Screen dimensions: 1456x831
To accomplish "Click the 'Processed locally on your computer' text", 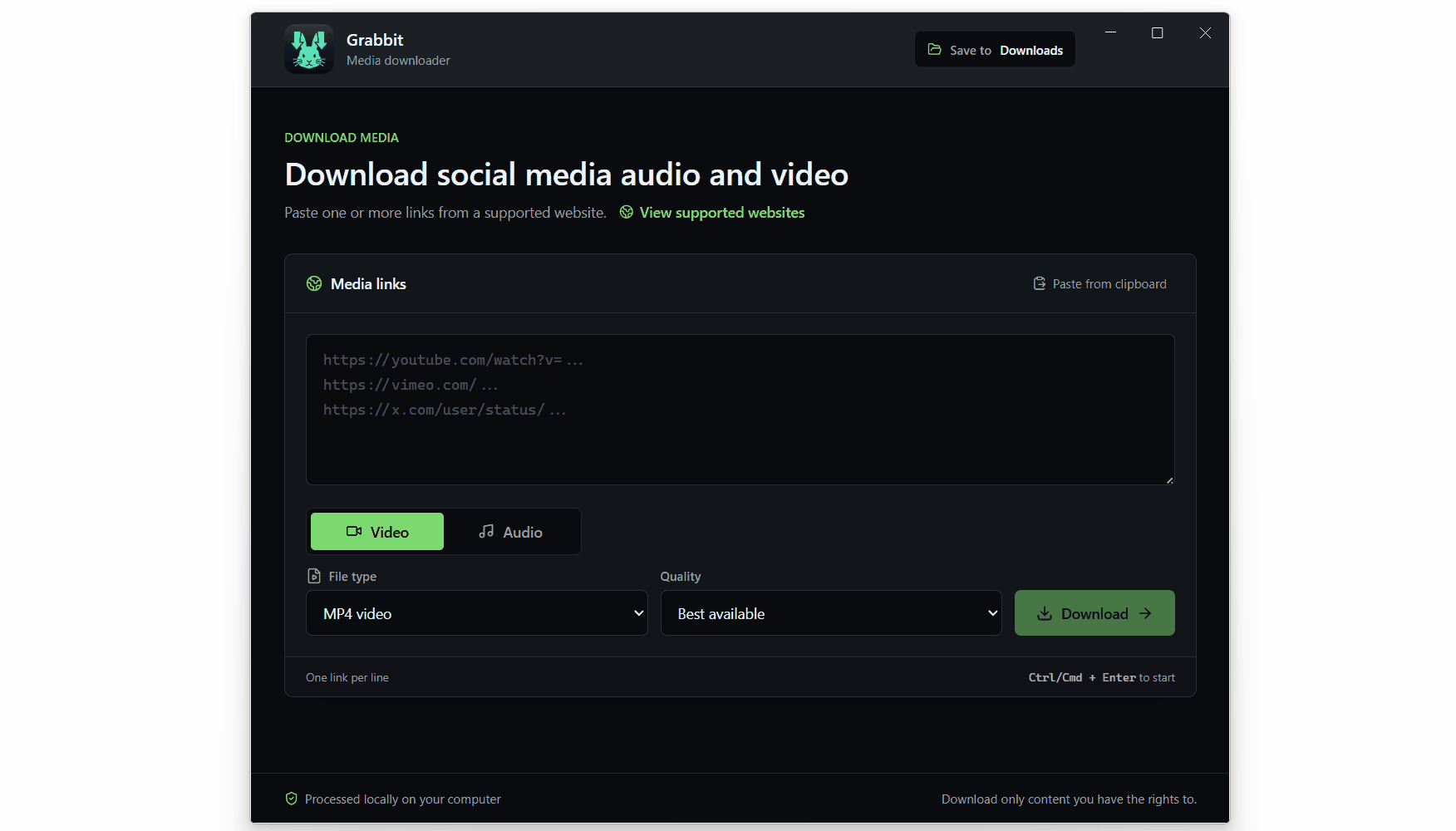I will pyautogui.click(x=403, y=799).
